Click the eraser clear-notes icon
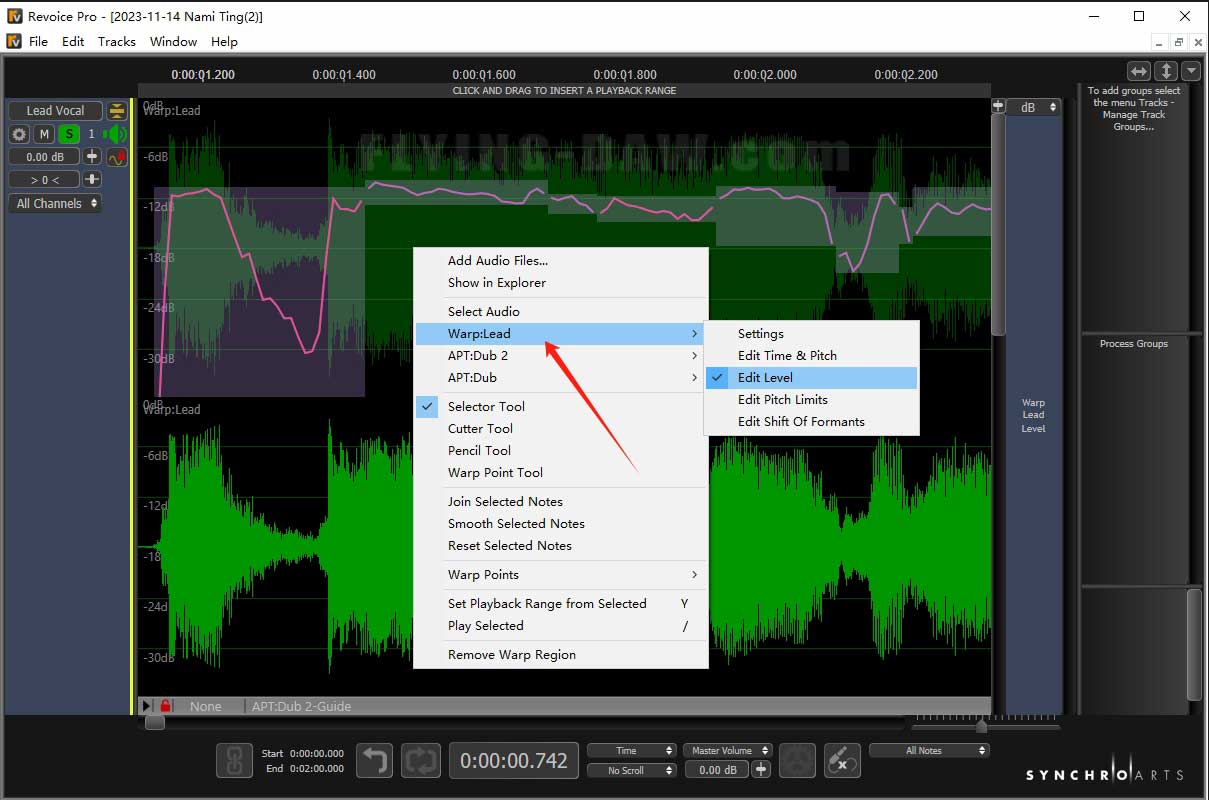This screenshot has height=800, width=1209. pyautogui.click(x=842, y=761)
